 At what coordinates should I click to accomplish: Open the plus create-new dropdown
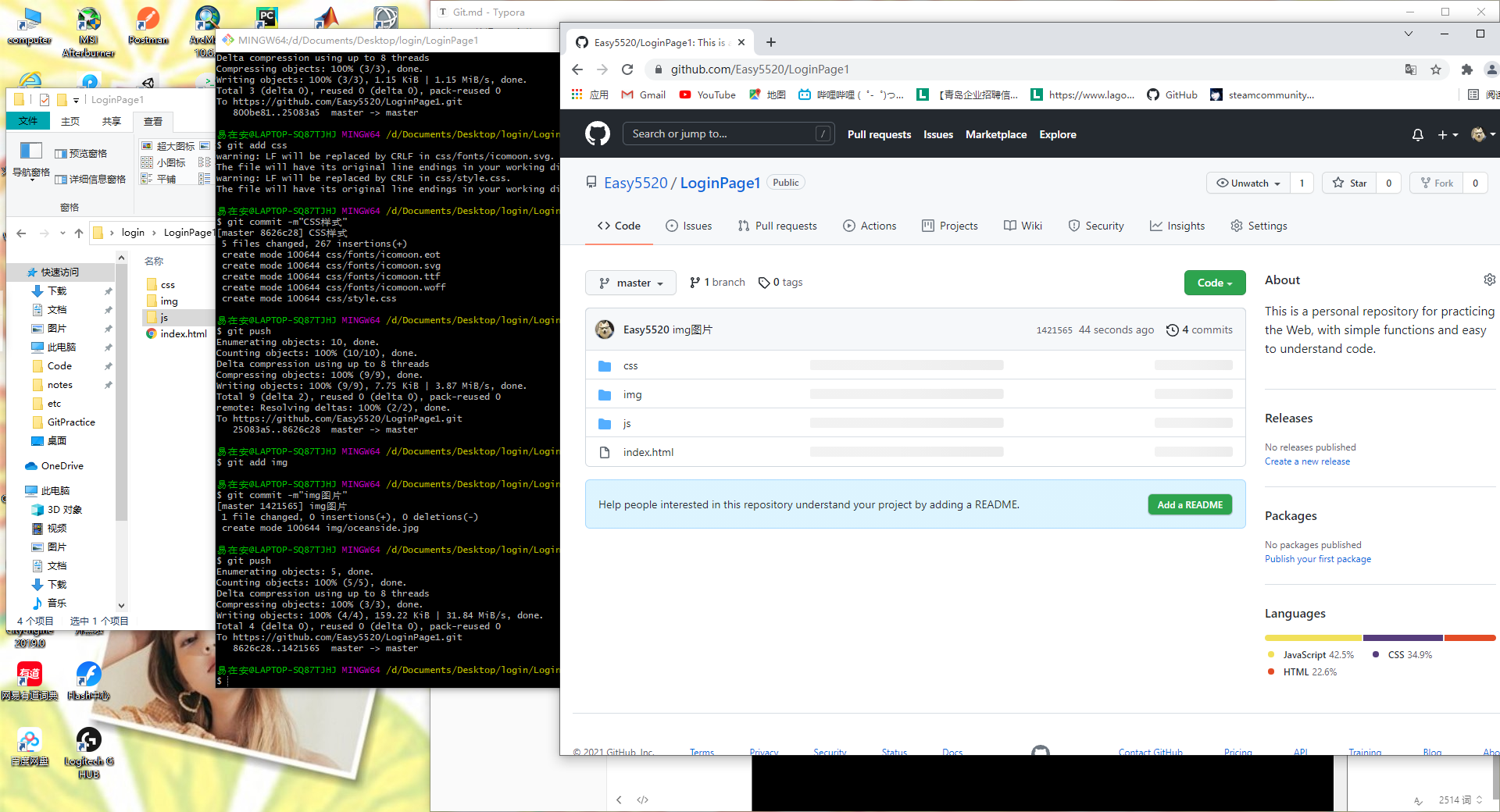pos(1448,135)
